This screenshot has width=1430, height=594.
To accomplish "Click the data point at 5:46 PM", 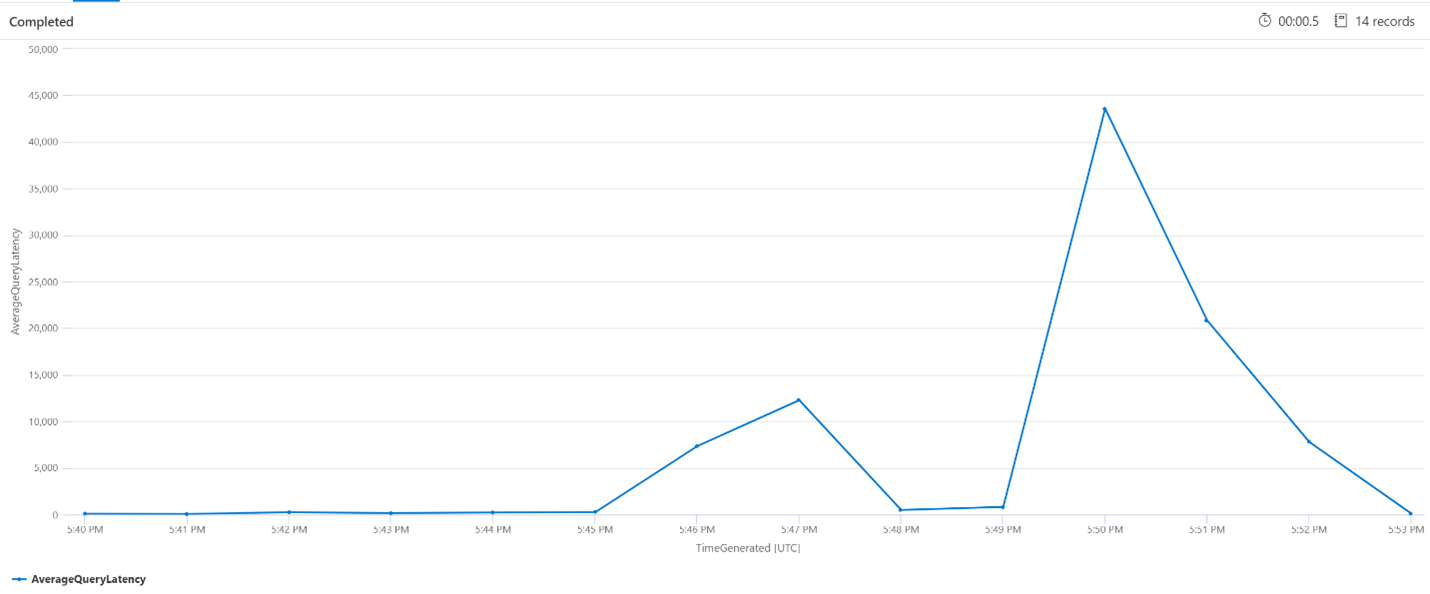I will coord(697,447).
